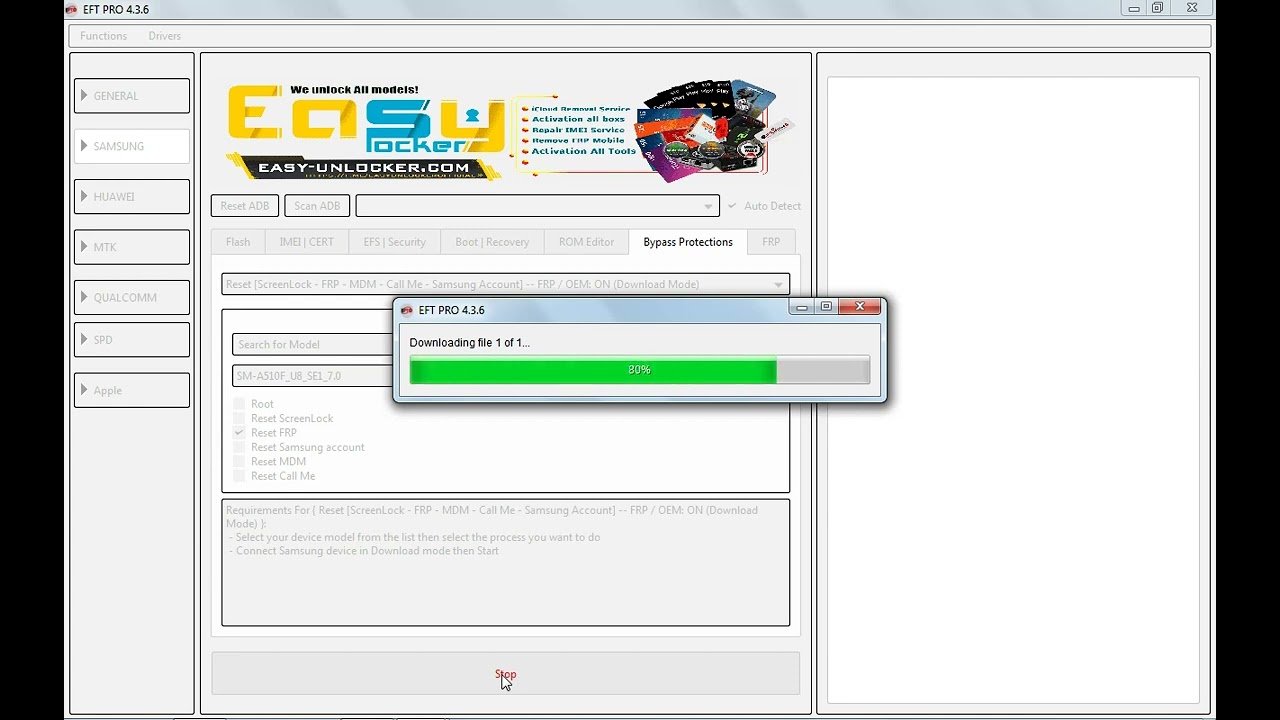1280x720 pixels.
Task: Click the Search for Model field
Action: 313,345
